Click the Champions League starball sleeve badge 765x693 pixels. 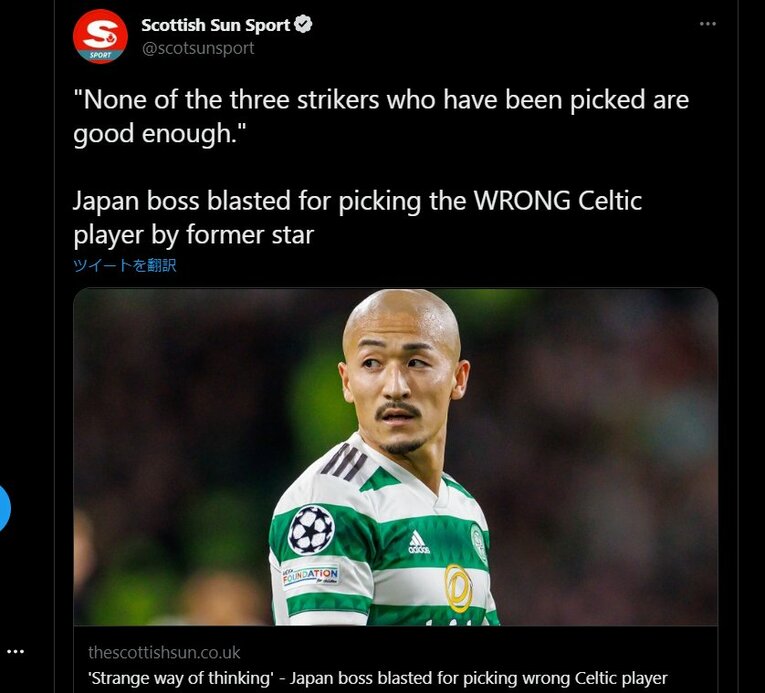311,530
